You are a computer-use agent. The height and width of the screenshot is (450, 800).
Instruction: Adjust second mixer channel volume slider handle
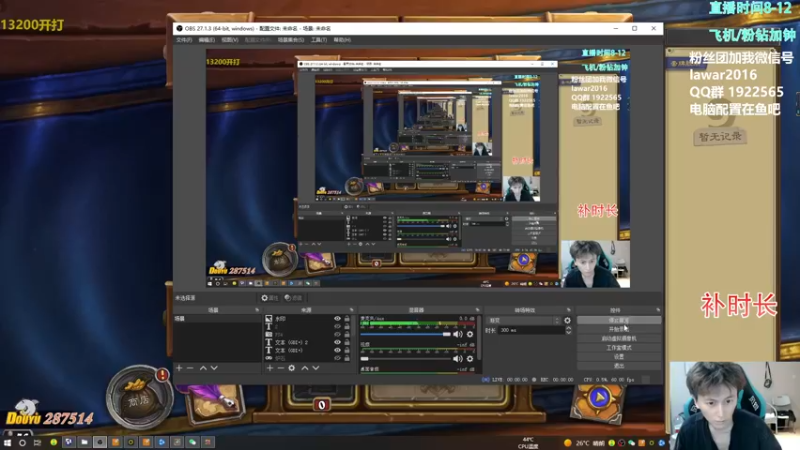(364, 359)
